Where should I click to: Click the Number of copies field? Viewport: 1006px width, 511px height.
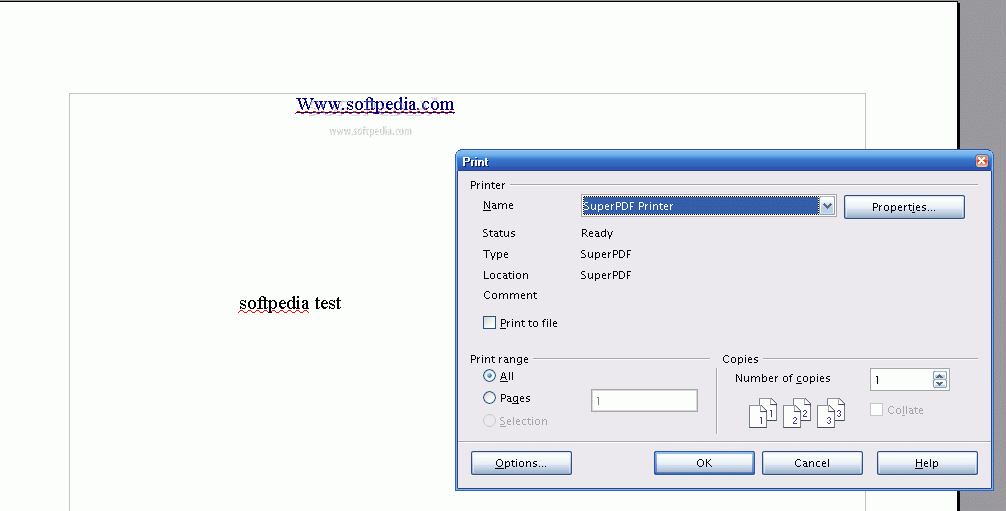click(x=901, y=379)
